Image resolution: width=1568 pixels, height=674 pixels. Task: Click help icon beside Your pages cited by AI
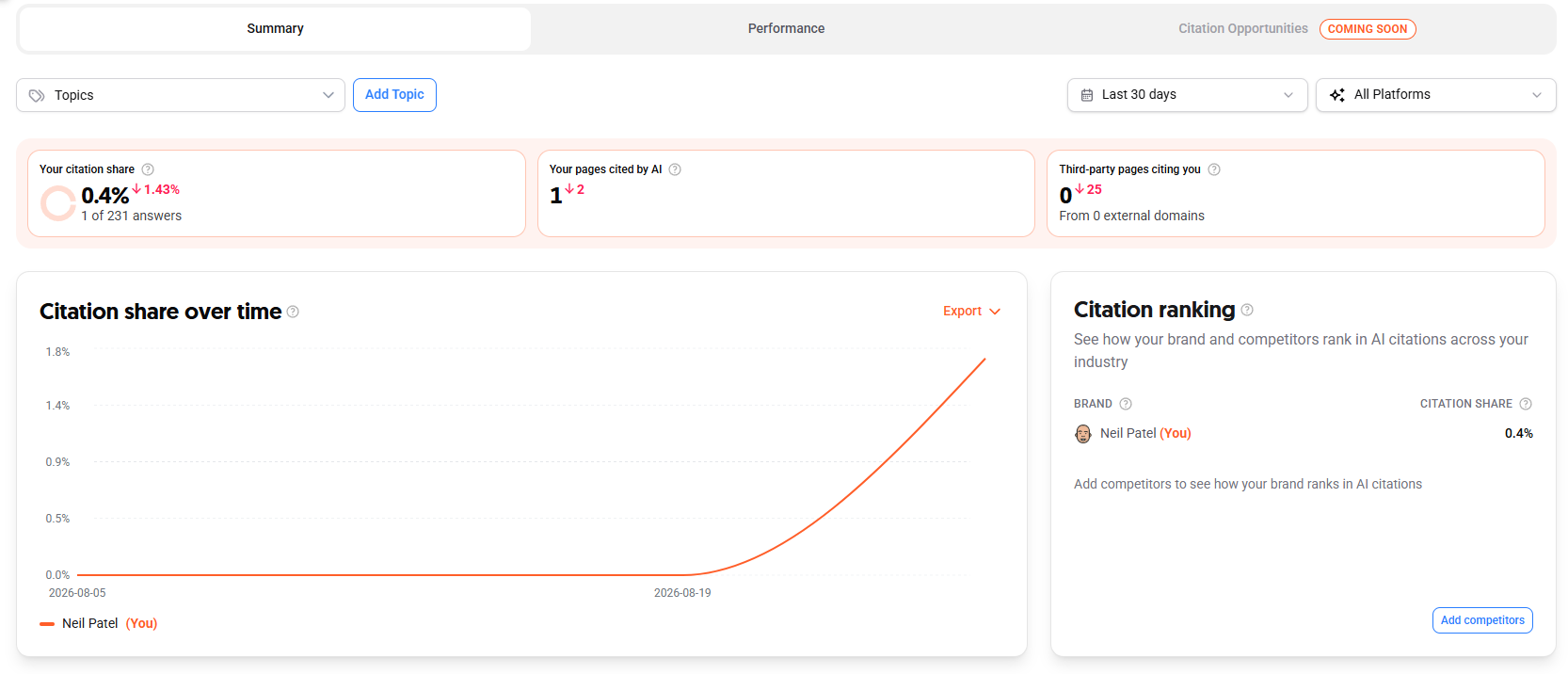[x=675, y=169]
